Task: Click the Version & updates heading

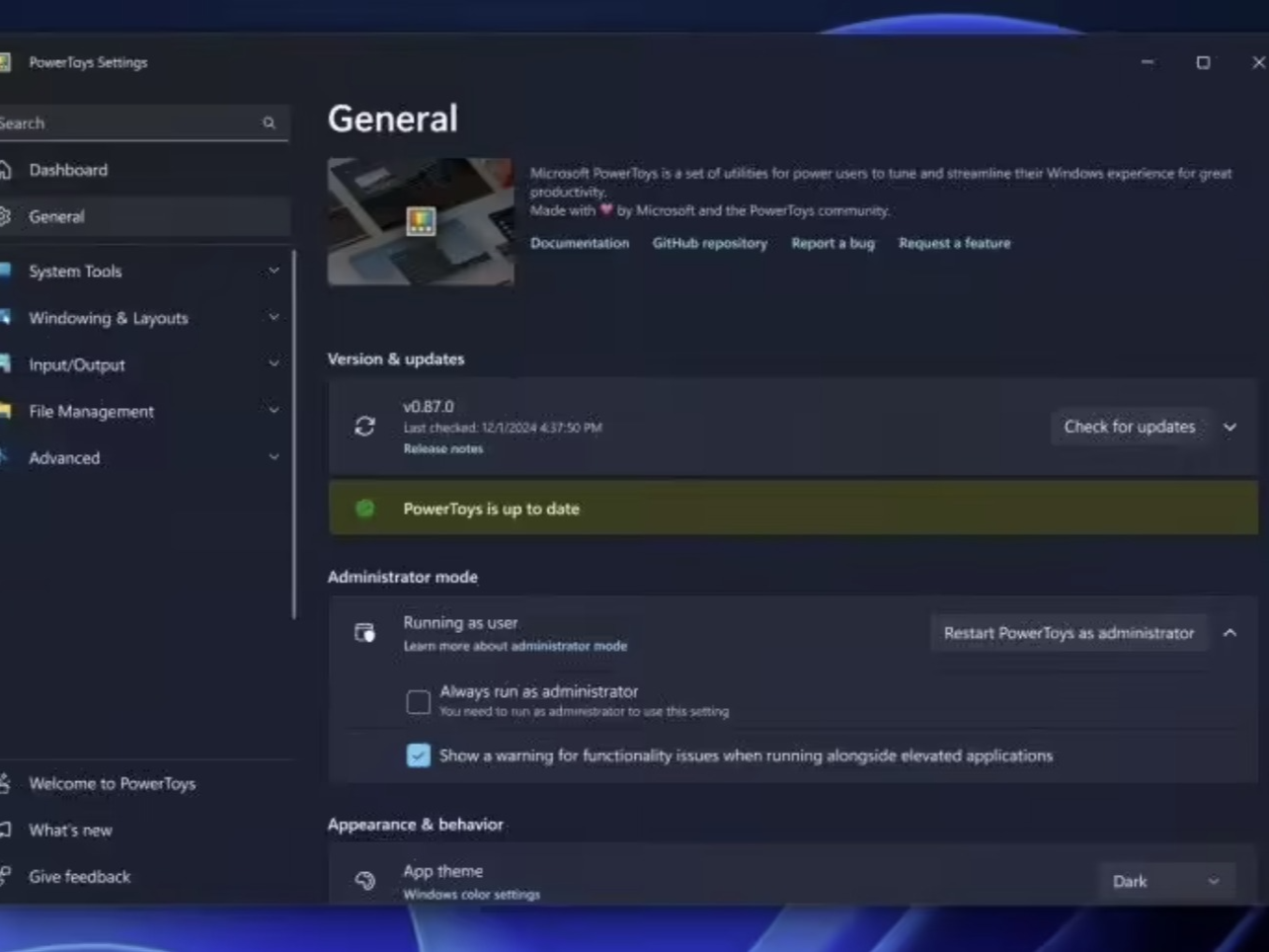Action: pos(396,358)
